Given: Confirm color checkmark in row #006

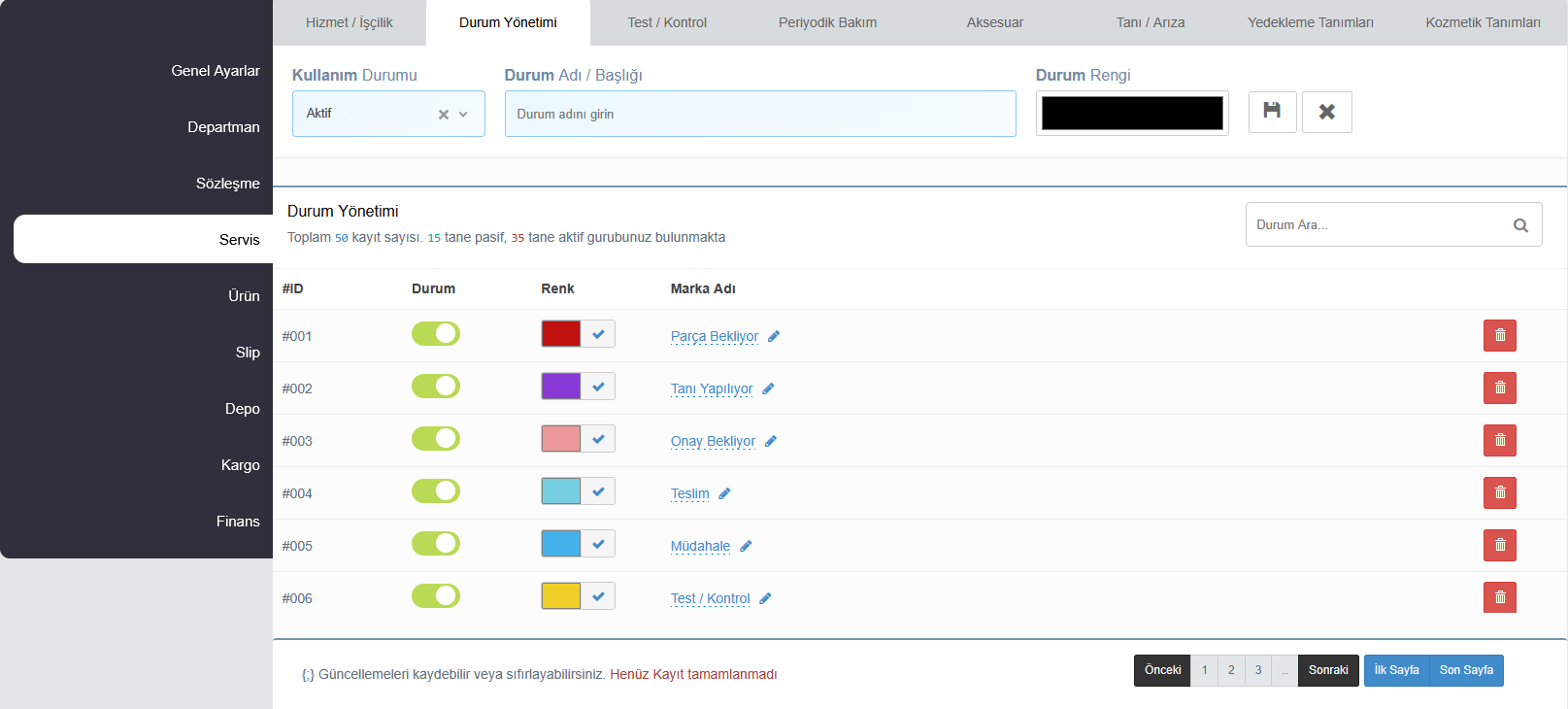Looking at the screenshot, I should 598,595.
